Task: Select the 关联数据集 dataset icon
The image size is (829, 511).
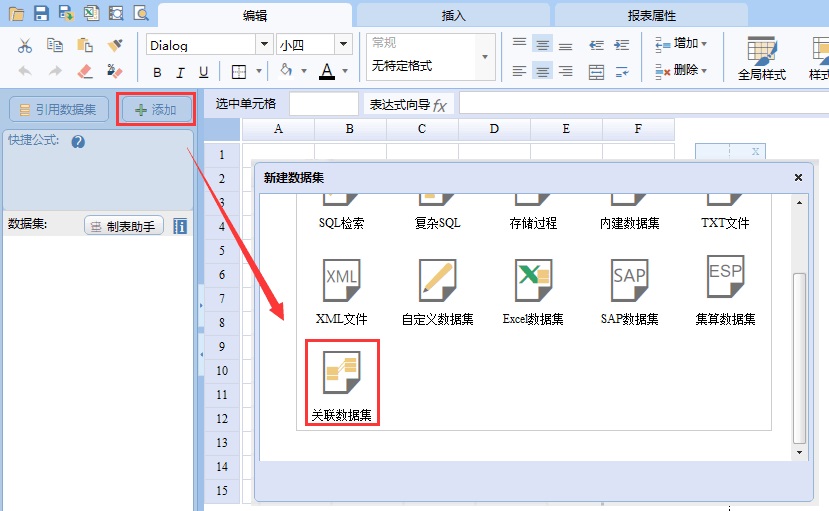Action: click(x=344, y=373)
